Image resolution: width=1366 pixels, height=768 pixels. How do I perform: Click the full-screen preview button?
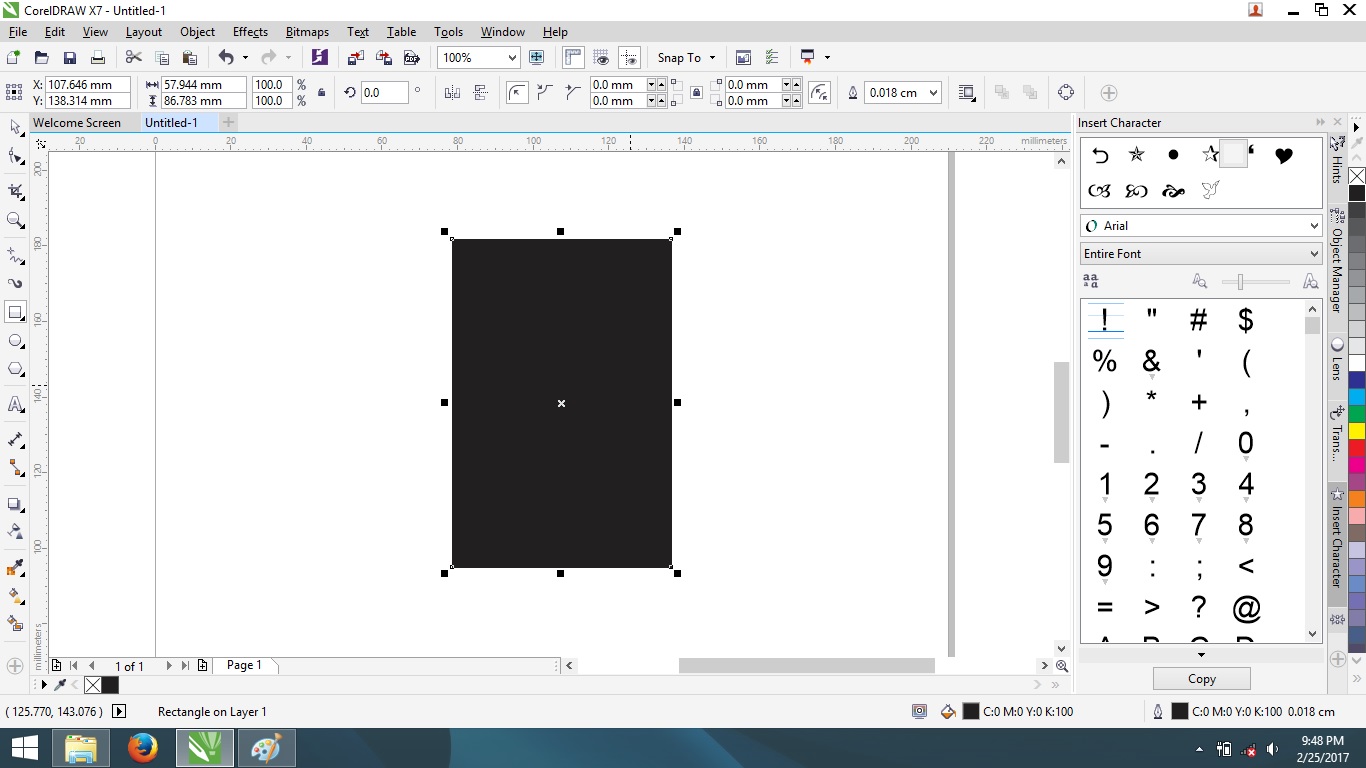click(535, 57)
